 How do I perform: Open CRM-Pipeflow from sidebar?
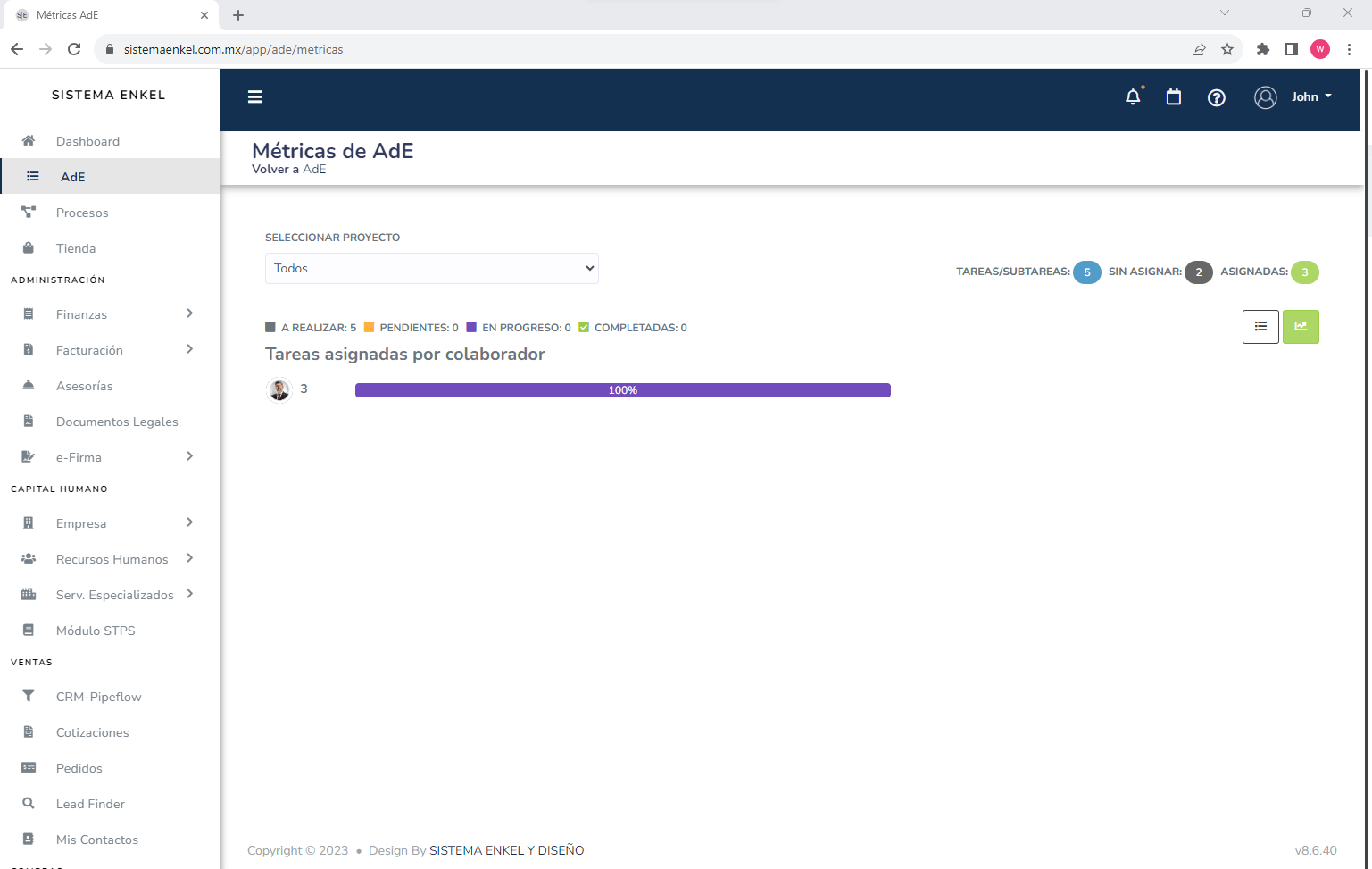pyautogui.click(x=98, y=697)
